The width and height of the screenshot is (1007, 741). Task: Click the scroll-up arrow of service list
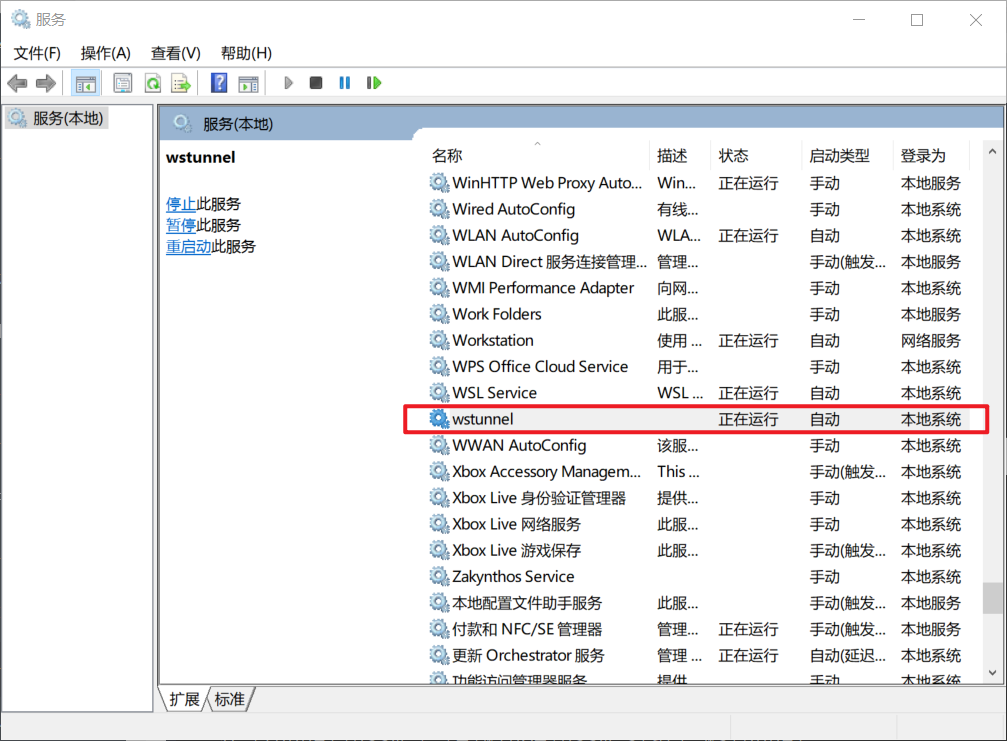(x=993, y=152)
